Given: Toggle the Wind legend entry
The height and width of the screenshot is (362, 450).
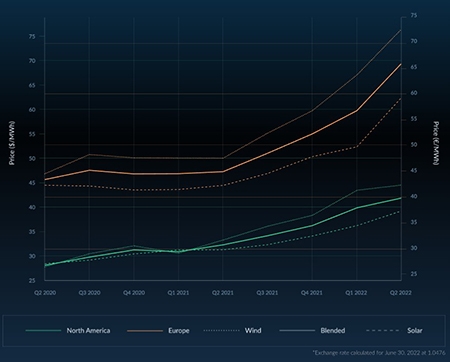Looking at the screenshot, I should click(x=232, y=331).
